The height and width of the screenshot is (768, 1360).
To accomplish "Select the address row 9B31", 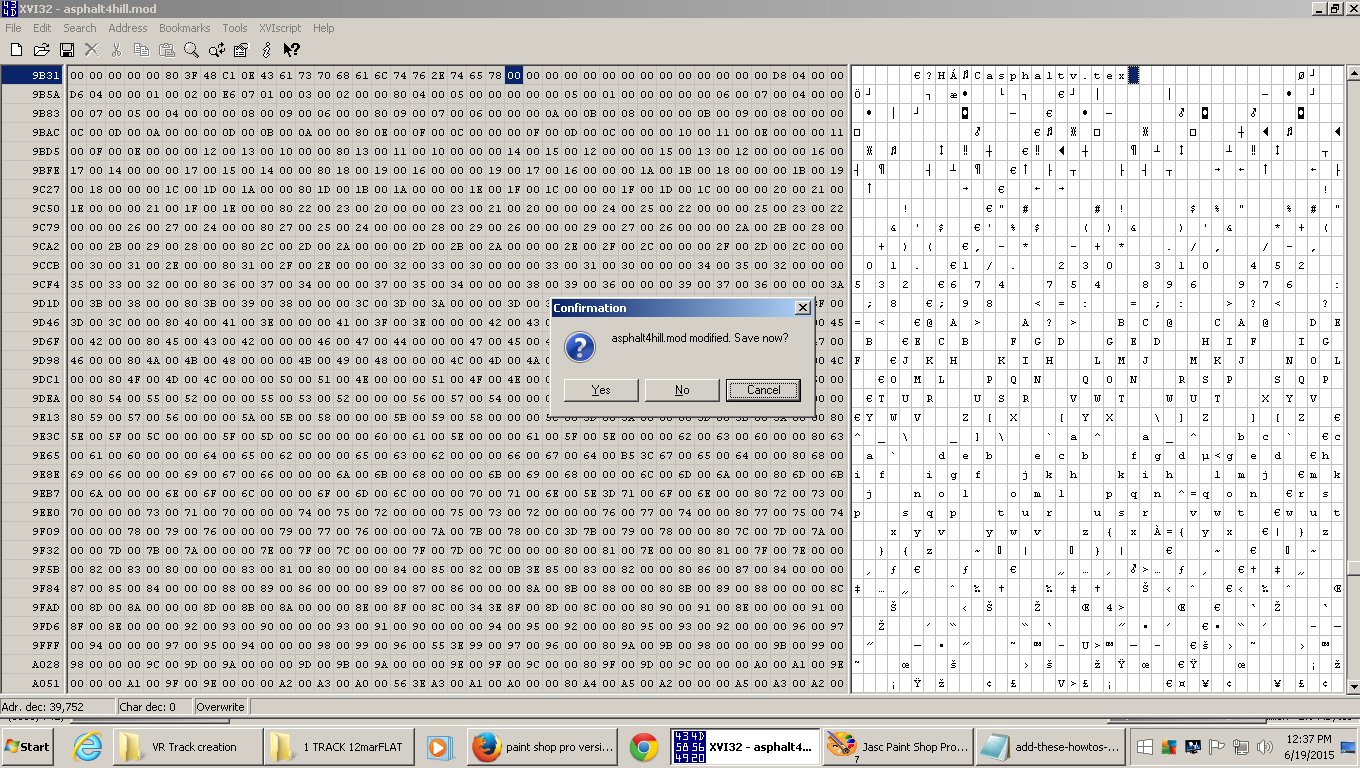I will [33, 75].
